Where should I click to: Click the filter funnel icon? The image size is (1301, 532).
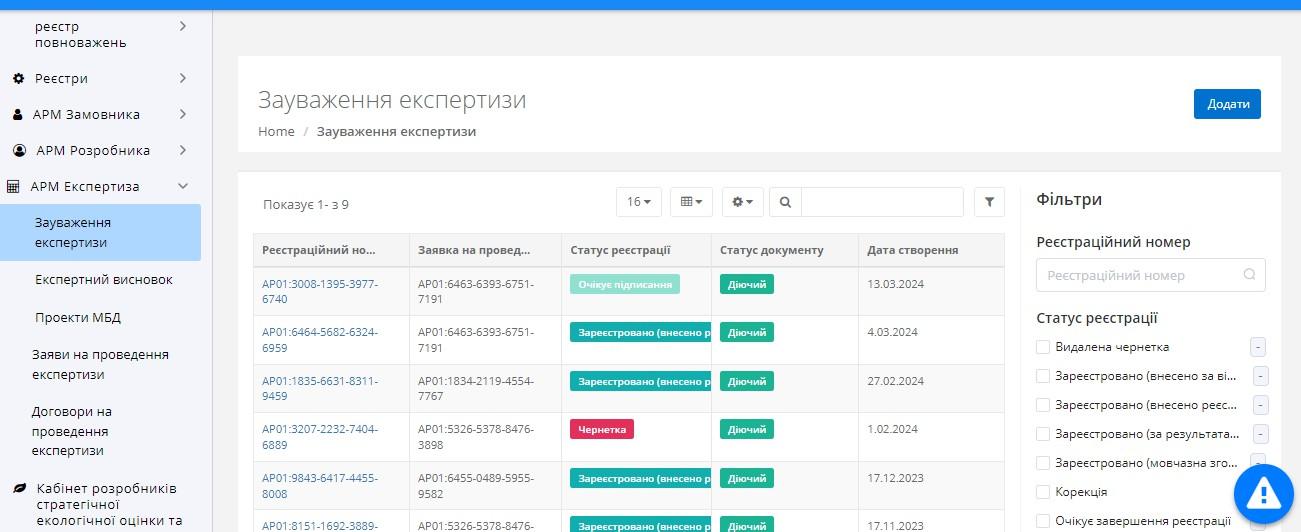pos(989,202)
